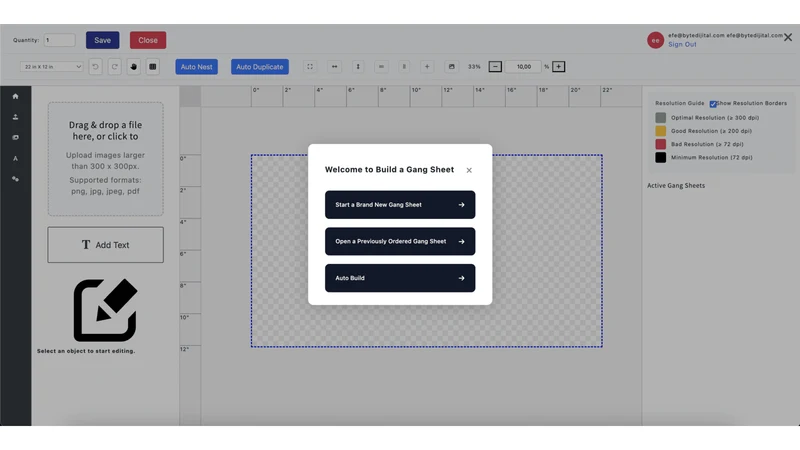
Task: Click the zoom percentage field showing 10,00
Action: [523, 67]
